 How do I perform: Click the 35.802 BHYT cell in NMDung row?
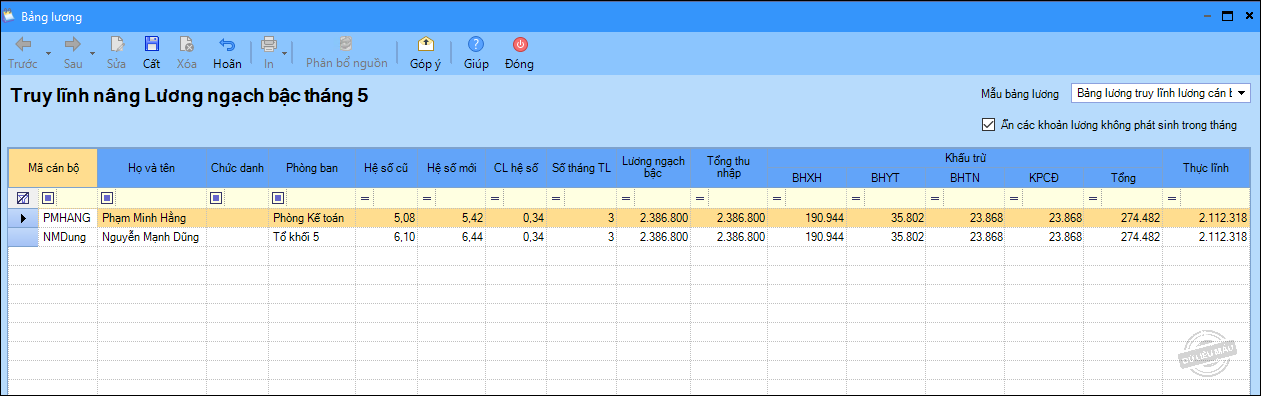point(885,237)
